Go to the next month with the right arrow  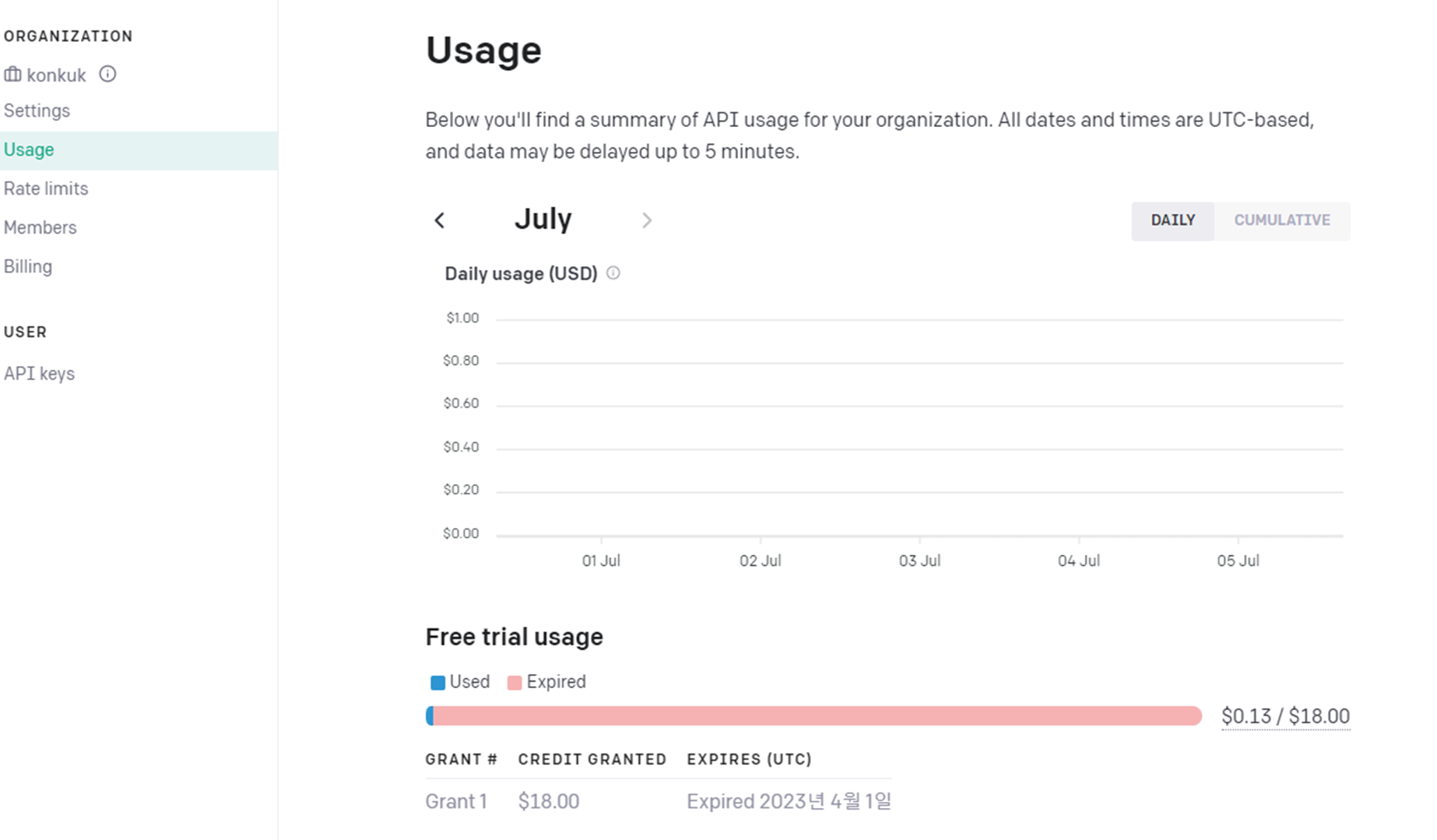tap(647, 220)
